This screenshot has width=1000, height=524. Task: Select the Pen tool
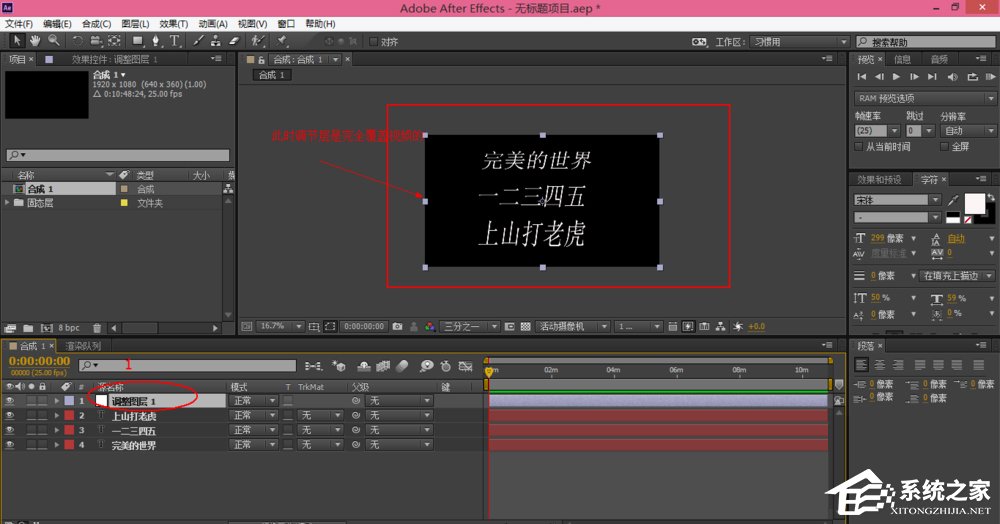pyautogui.click(x=157, y=41)
